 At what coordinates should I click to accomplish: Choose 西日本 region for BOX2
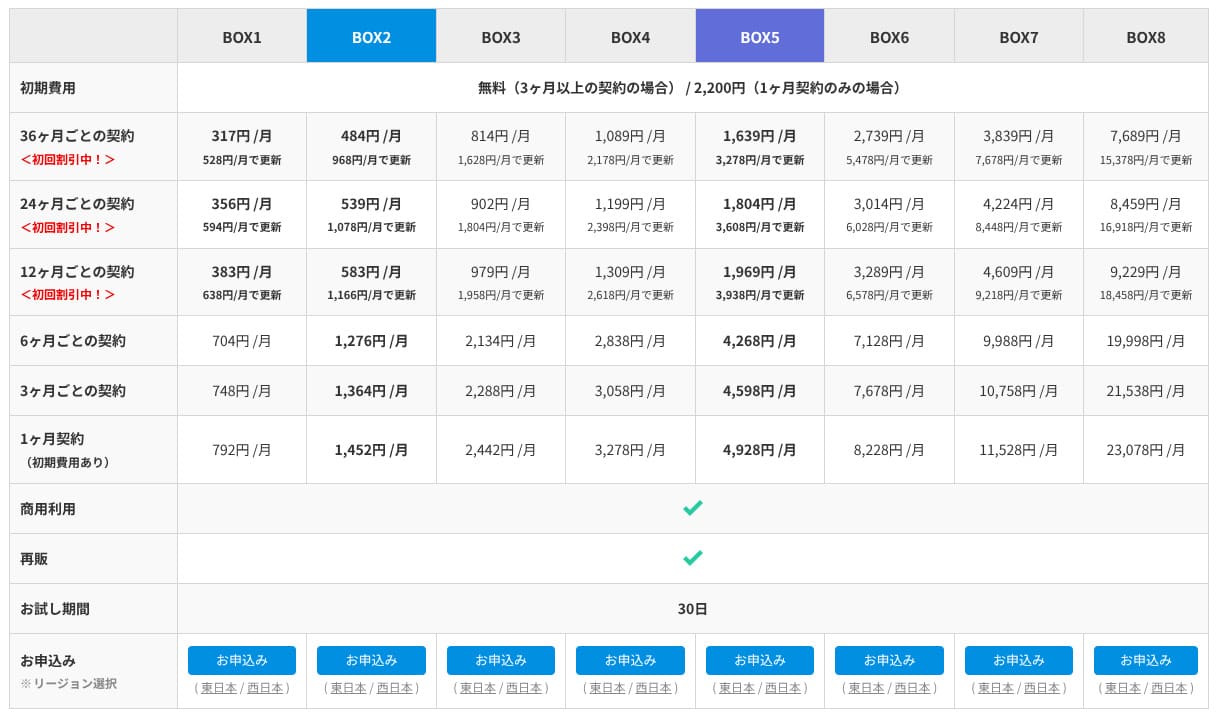(395, 688)
